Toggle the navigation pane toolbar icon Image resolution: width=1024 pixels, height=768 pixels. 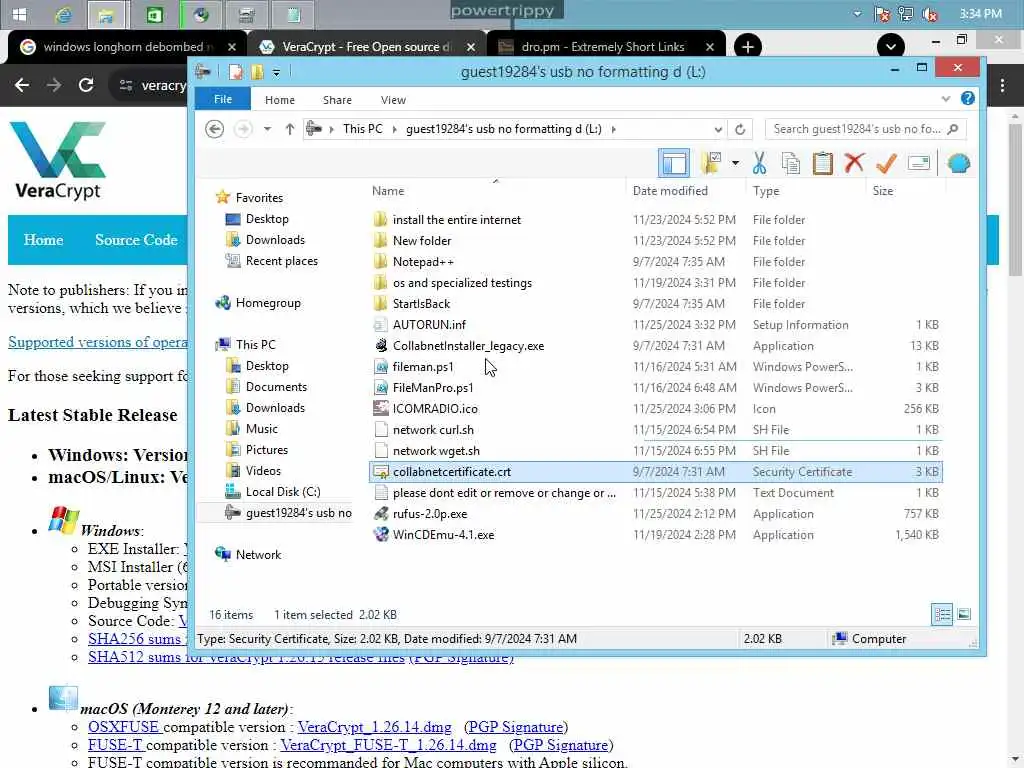point(673,163)
